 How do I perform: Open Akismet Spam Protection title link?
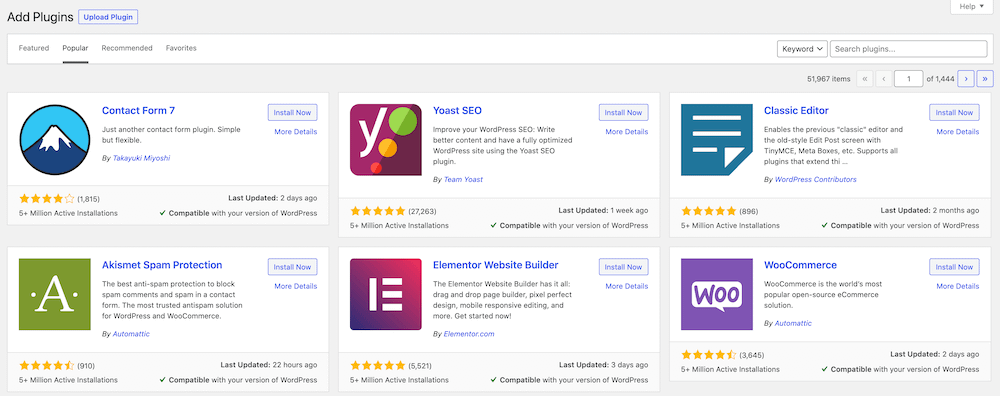(162, 265)
